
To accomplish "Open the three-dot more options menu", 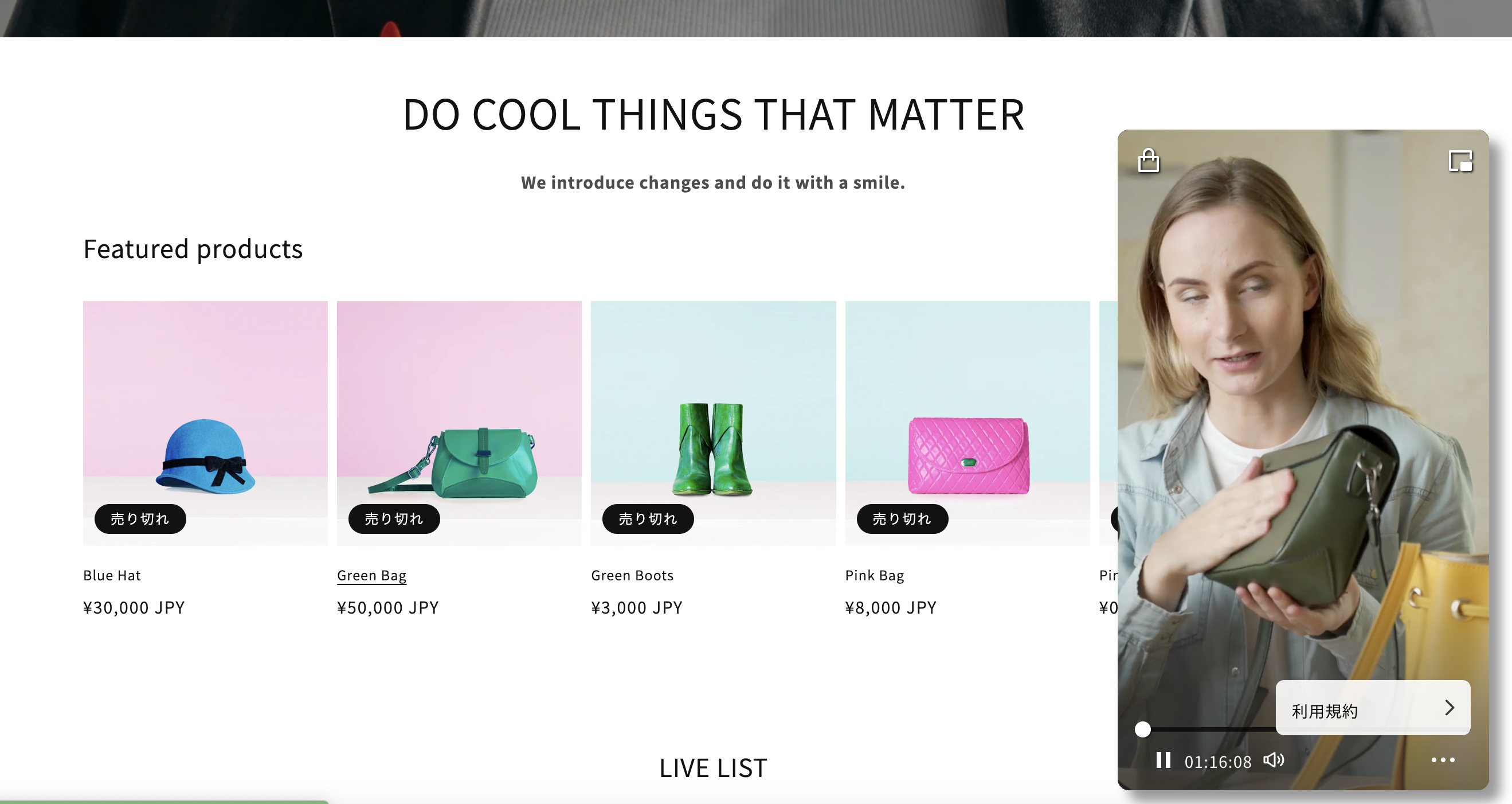I will click(x=1442, y=760).
